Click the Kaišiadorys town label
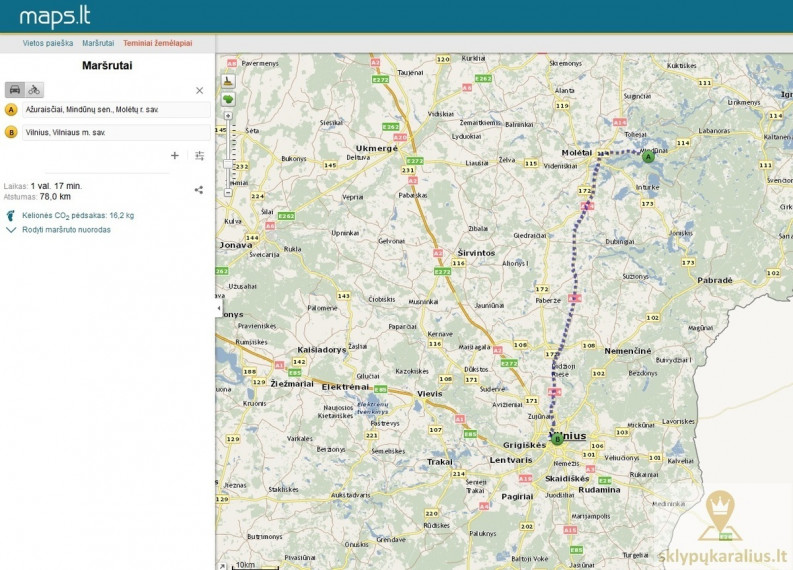 pyautogui.click(x=322, y=350)
